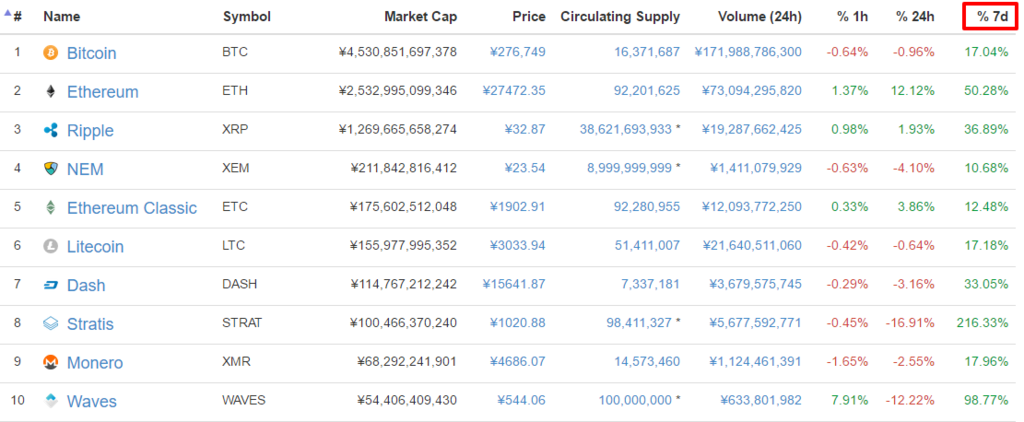The height and width of the screenshot is (422, 1024).
Task: Click Litecoin 24h volume ¥21,640,511,060
Action: [x=752, y=246]
